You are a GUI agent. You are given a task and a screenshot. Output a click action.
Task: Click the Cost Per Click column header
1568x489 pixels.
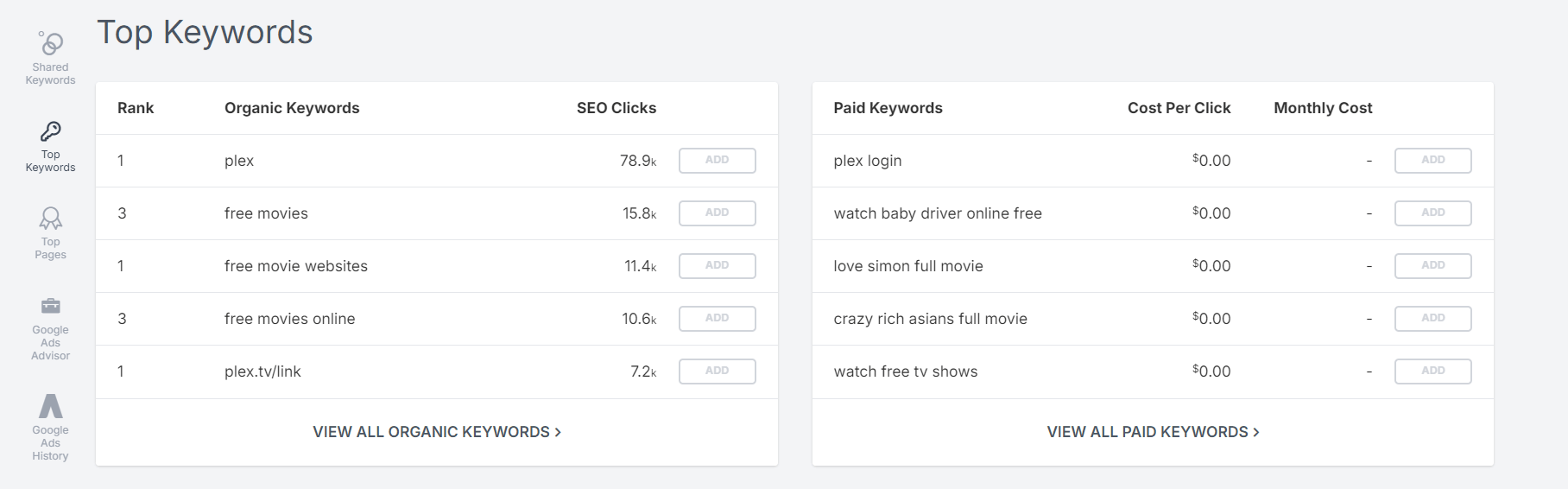1179,108
